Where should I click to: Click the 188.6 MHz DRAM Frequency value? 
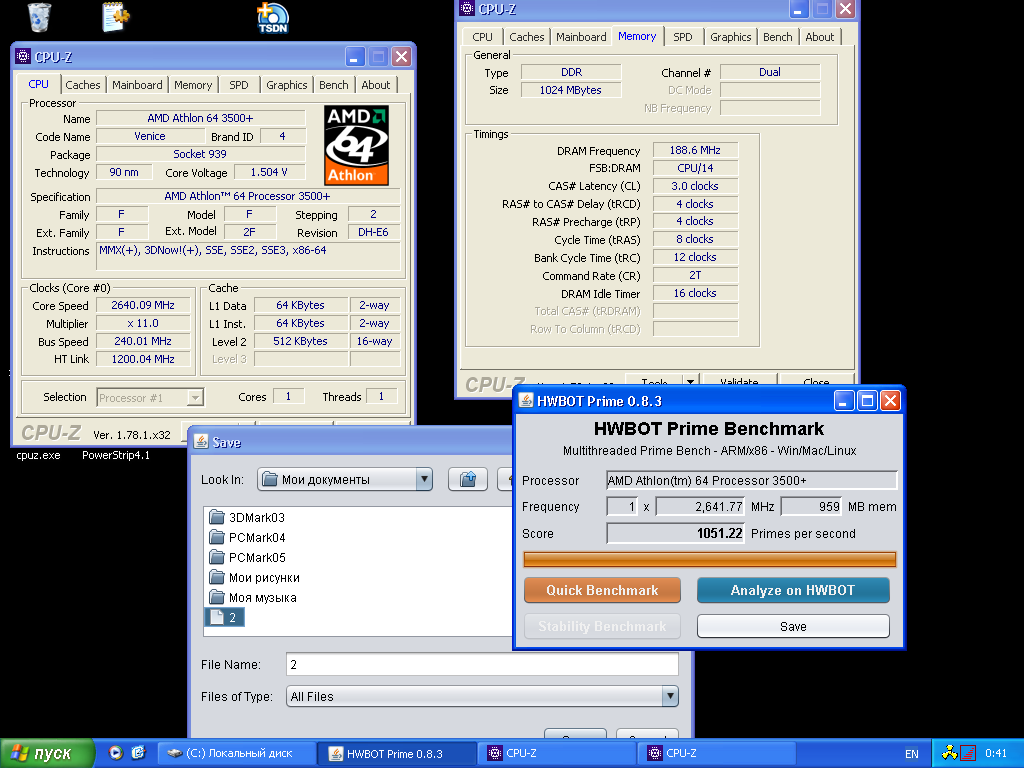coord(695,150)
